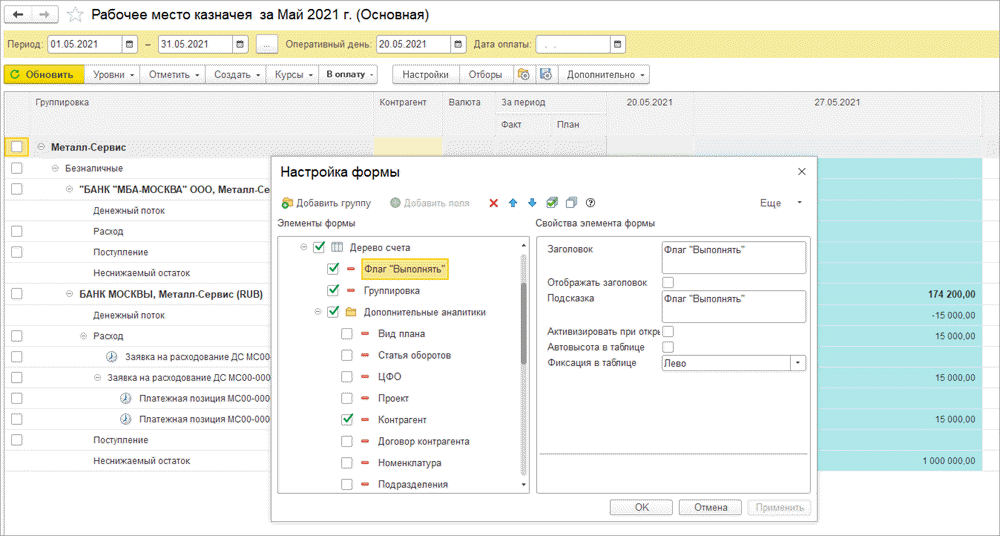
Task: Add to favorites with the star icon
Action: [74, 16]
